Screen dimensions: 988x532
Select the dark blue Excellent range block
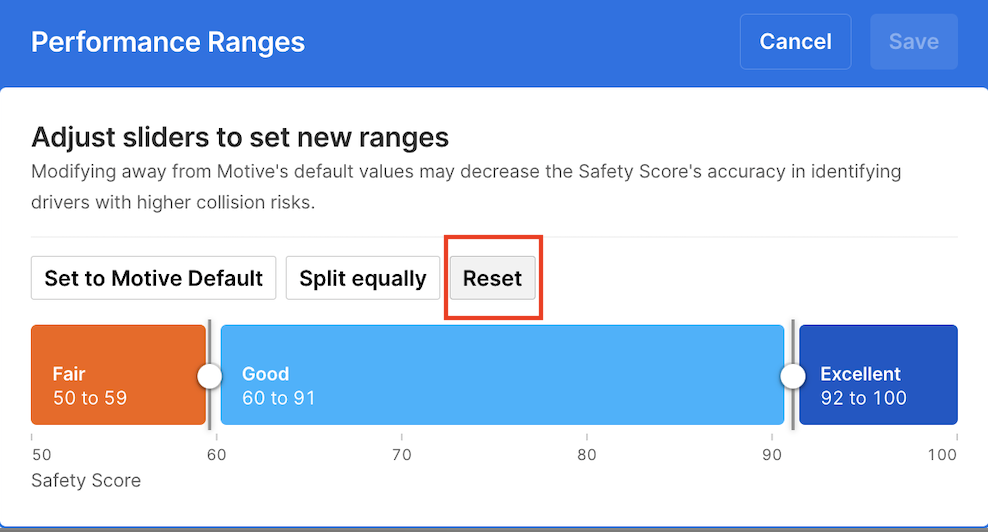[878, 375]
